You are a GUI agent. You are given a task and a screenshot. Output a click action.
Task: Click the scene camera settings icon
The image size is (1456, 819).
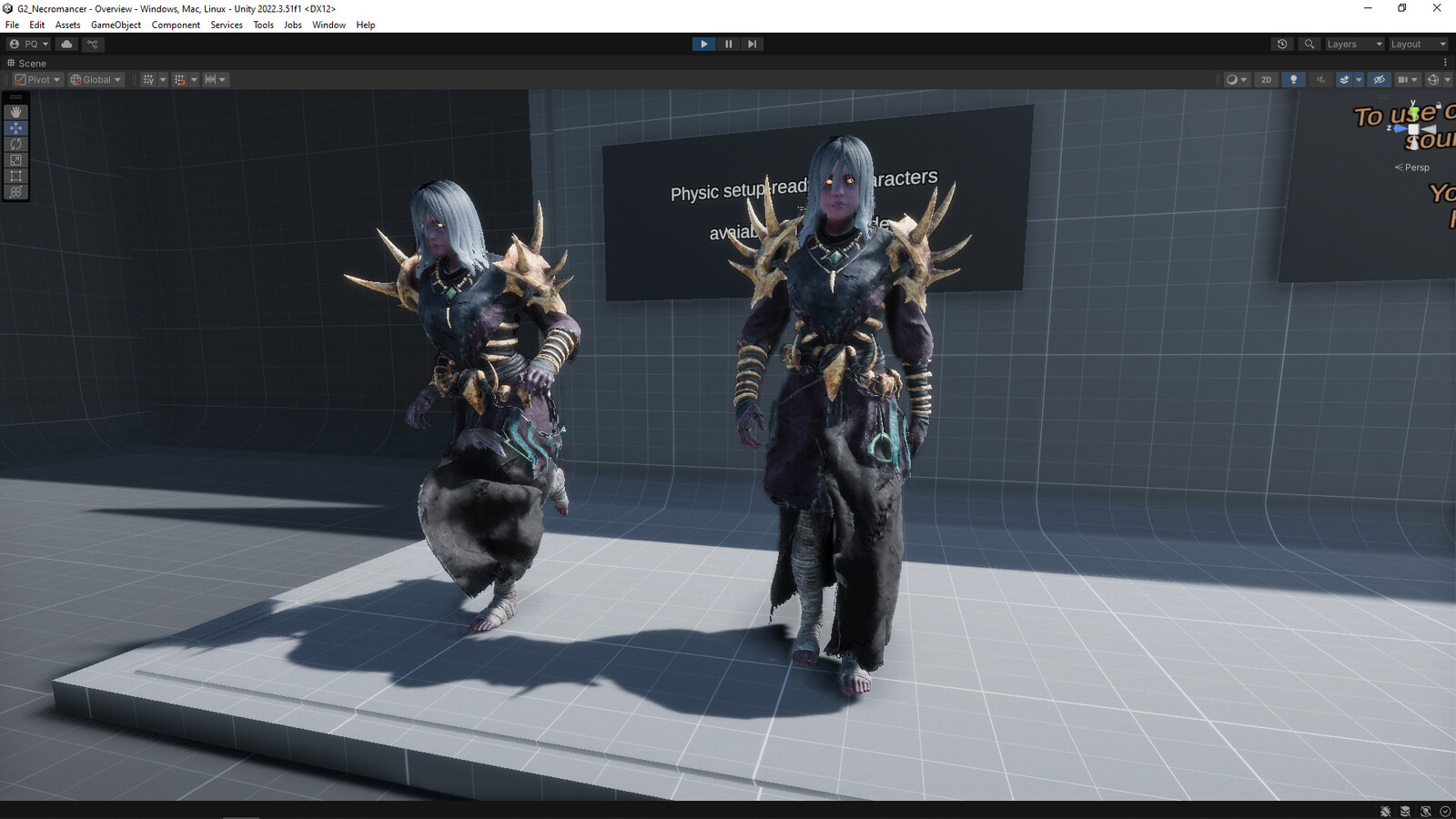(x=1403, y=79)
